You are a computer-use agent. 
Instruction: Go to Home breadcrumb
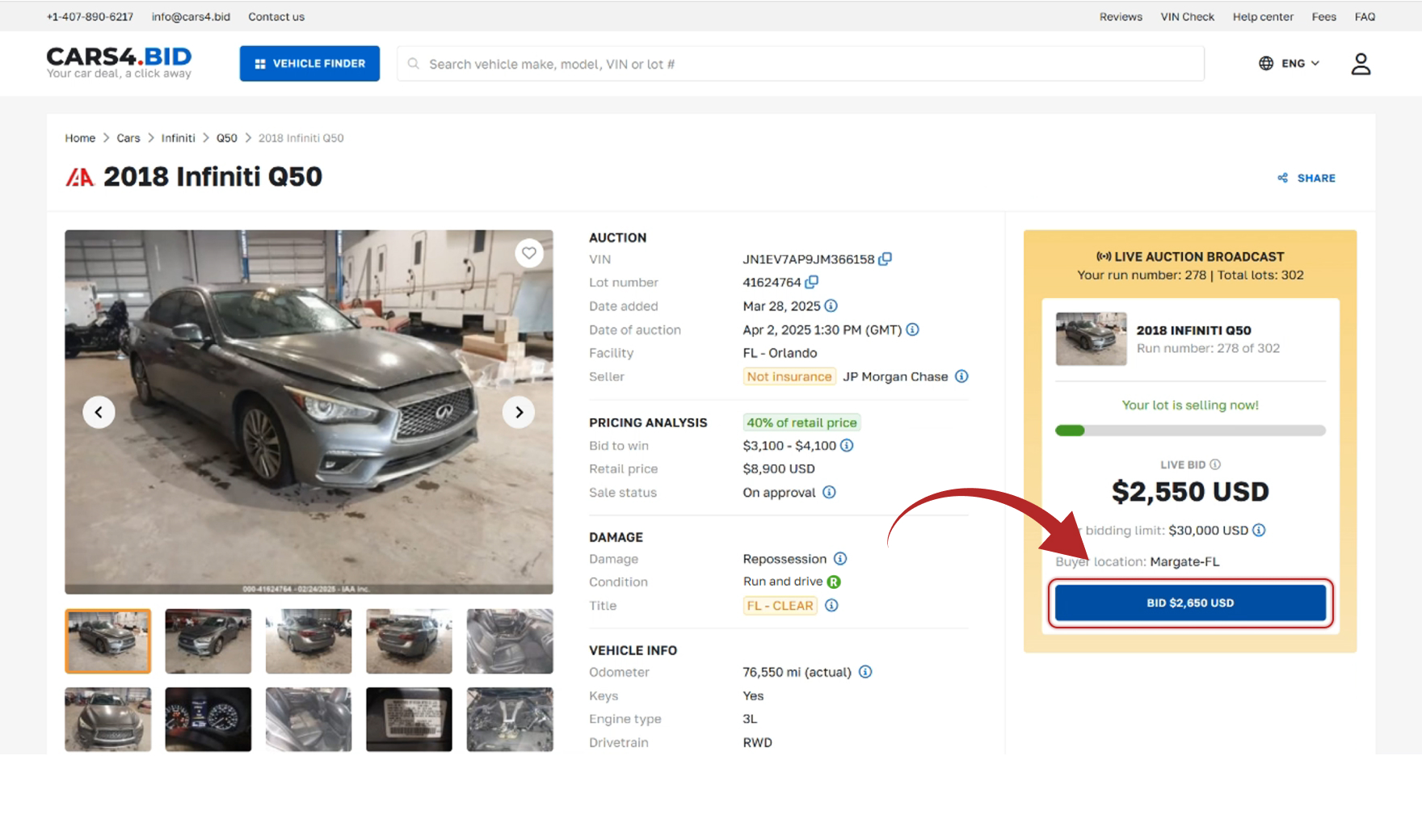pos(80,138)
